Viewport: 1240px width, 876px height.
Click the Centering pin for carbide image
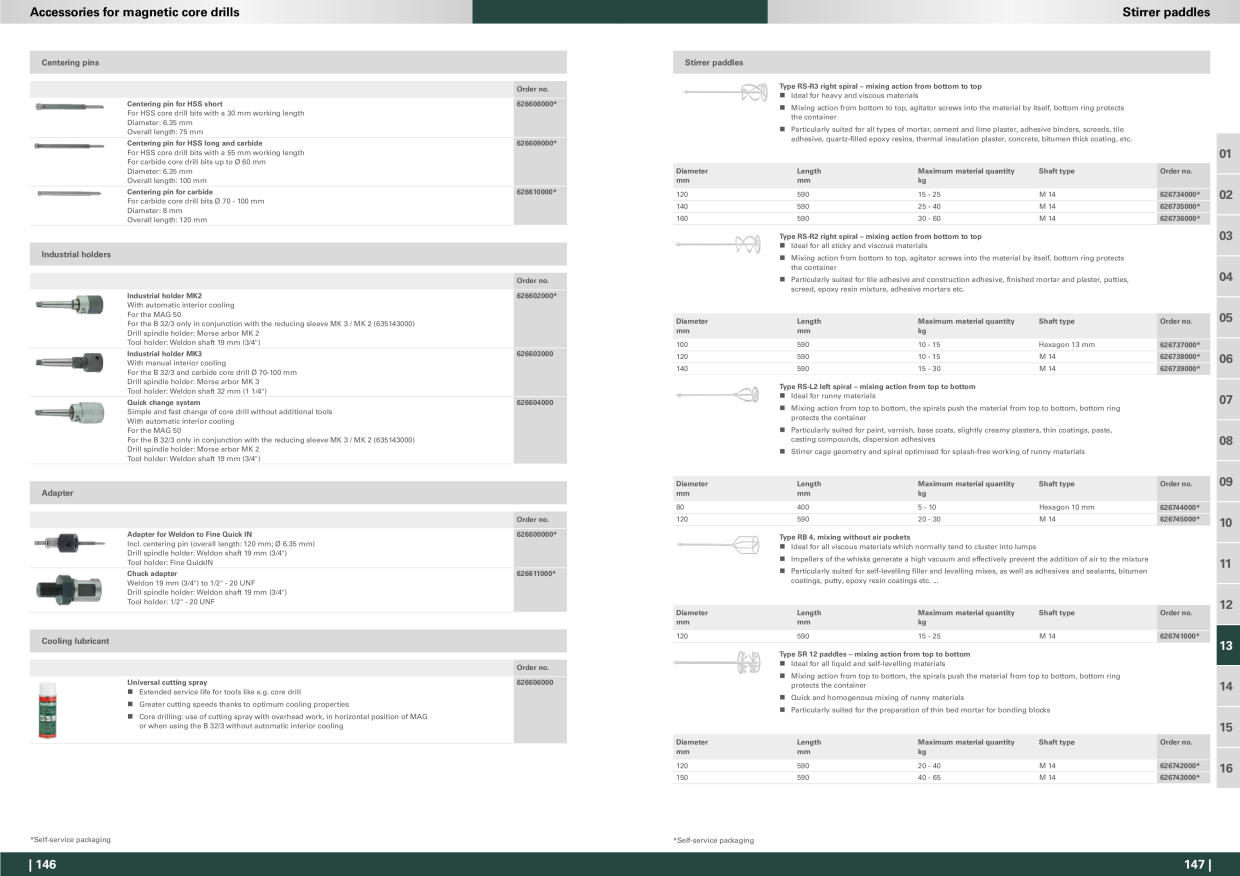pyautogui.click(x=69, y=193)
